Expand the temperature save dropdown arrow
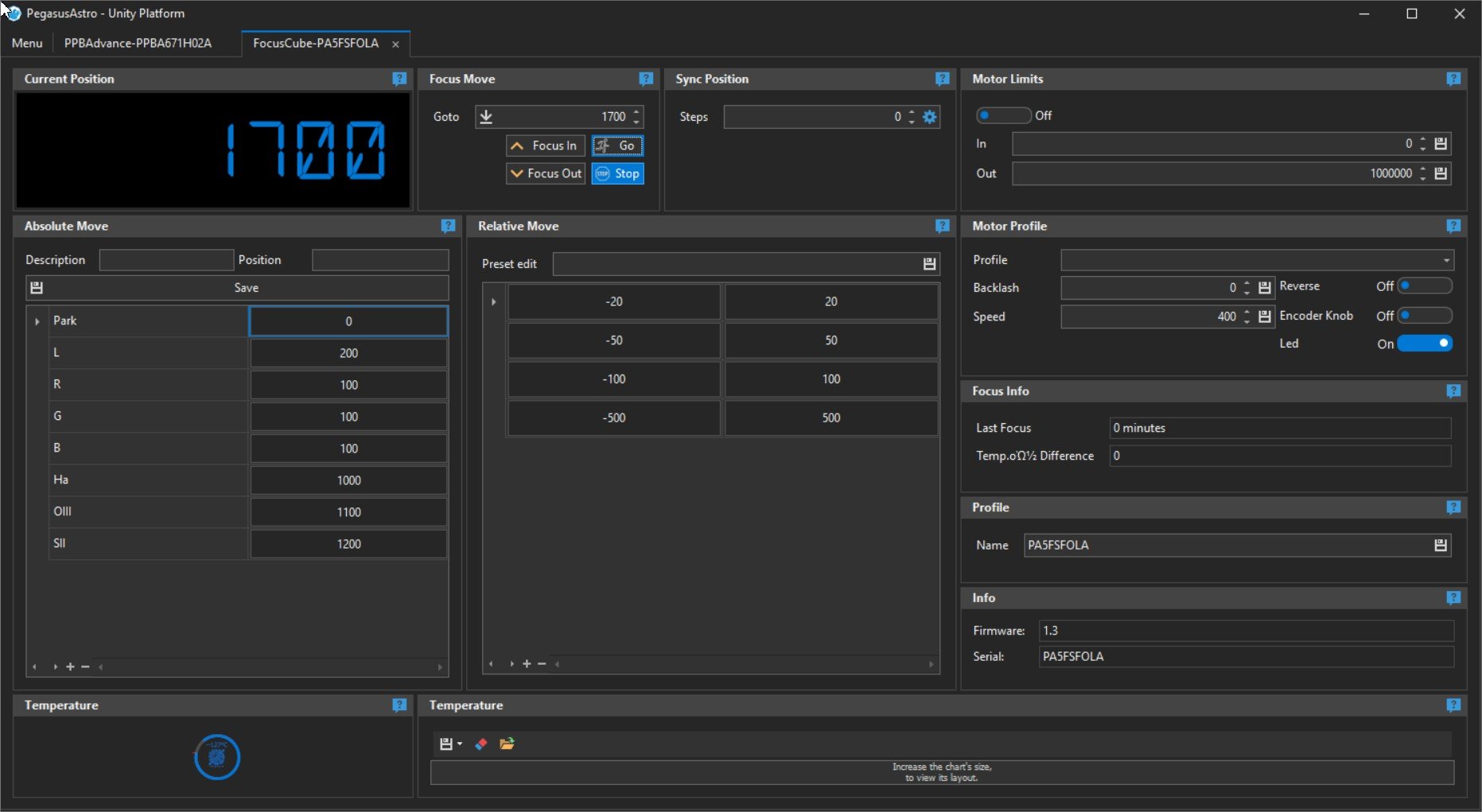The height and width of the screenshot is (812, 1482). [x=460, y=744]
